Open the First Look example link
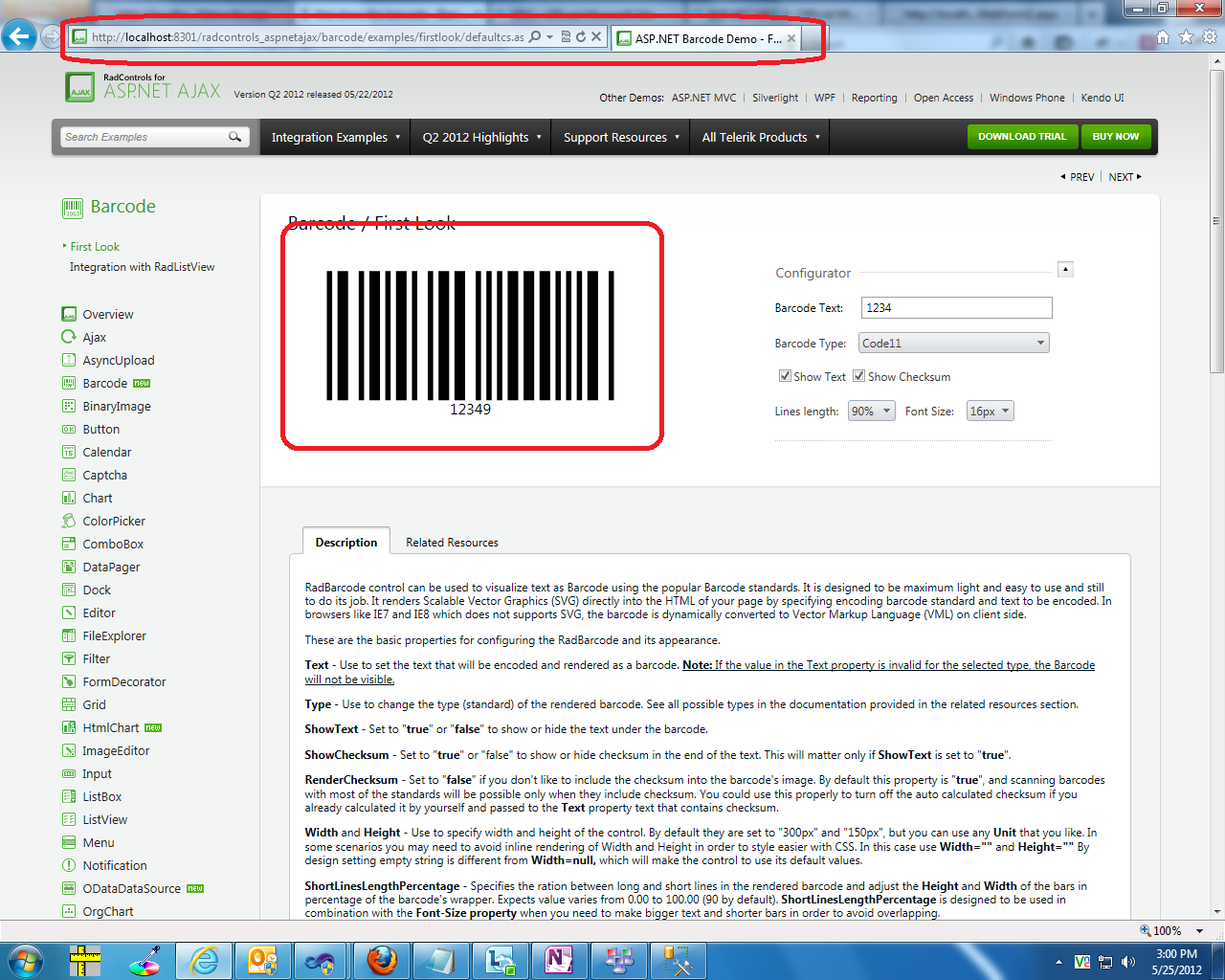Viewport: 1225px width, 980px height. [x=95, y=246]
